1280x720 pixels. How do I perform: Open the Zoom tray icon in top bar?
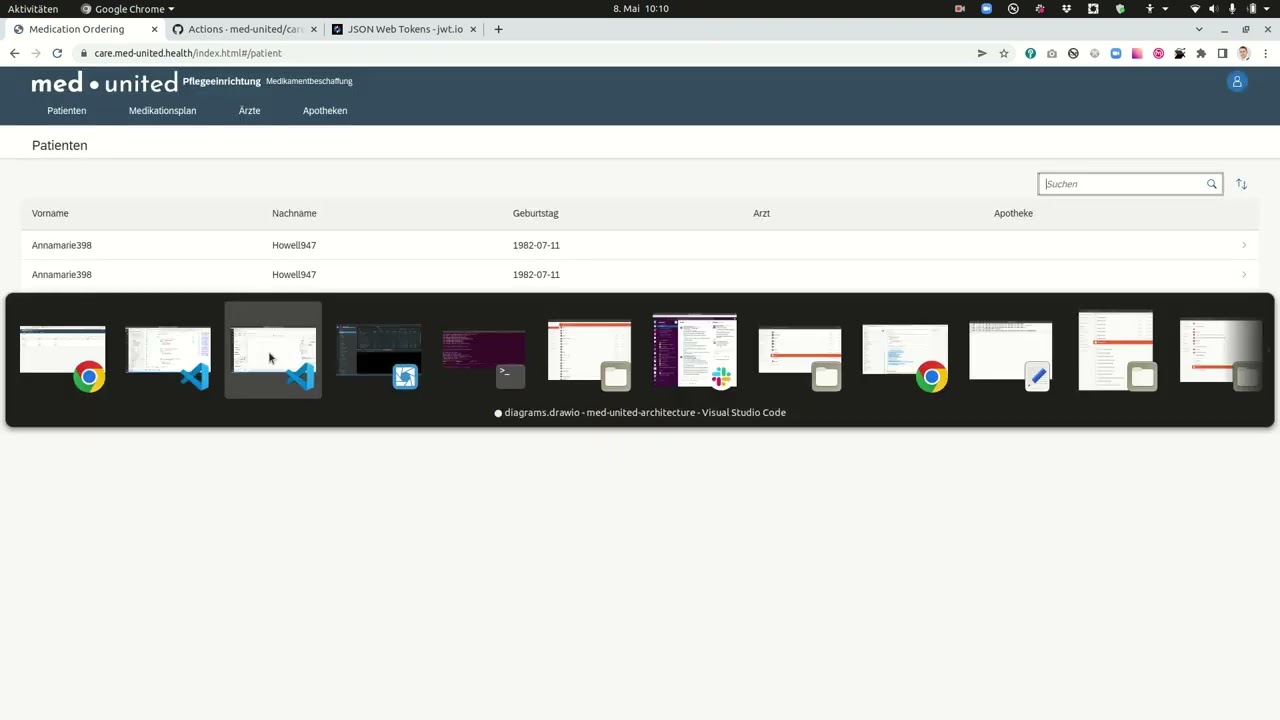(x=987, y=8)
